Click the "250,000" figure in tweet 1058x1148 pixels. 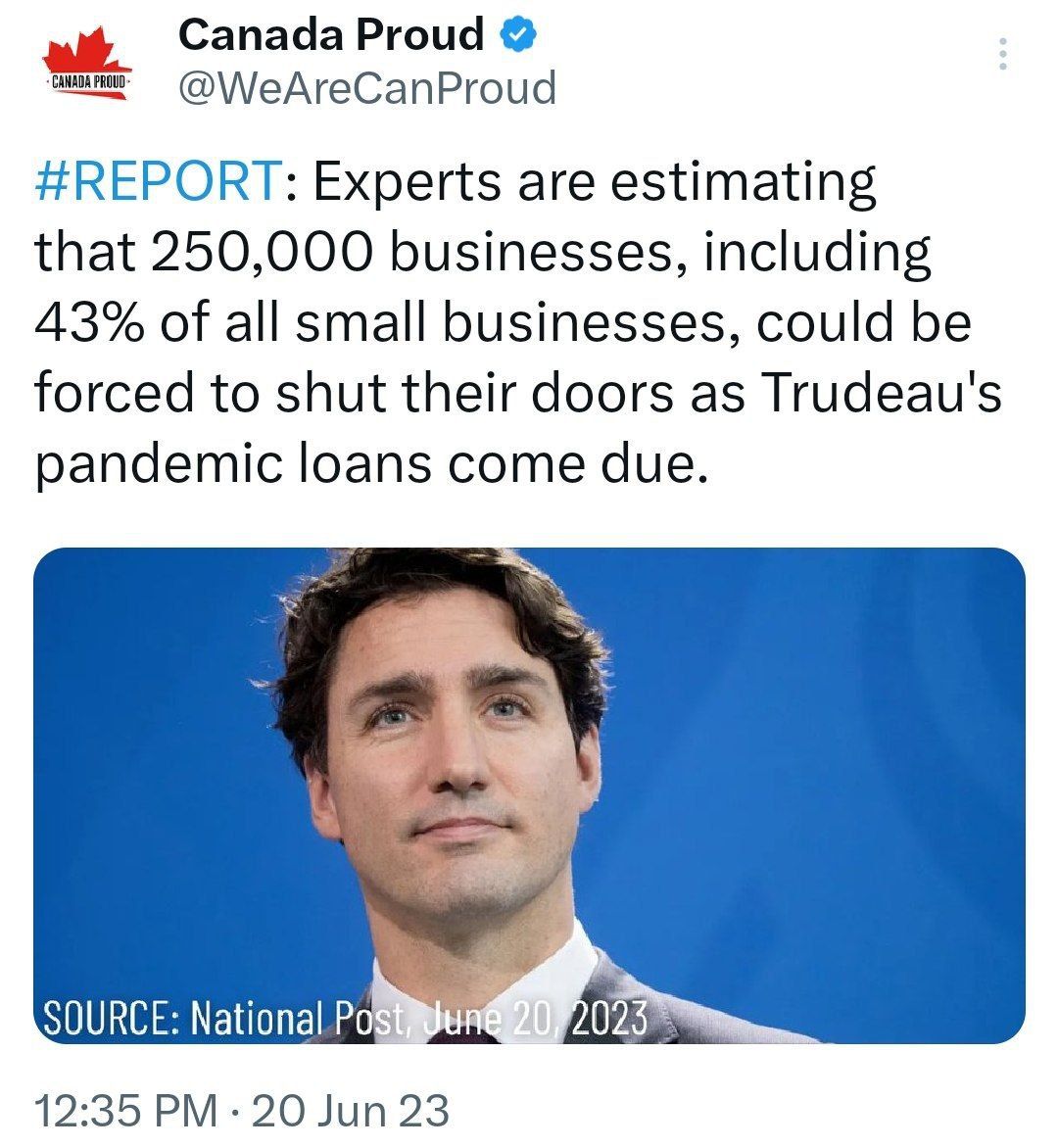263,252
